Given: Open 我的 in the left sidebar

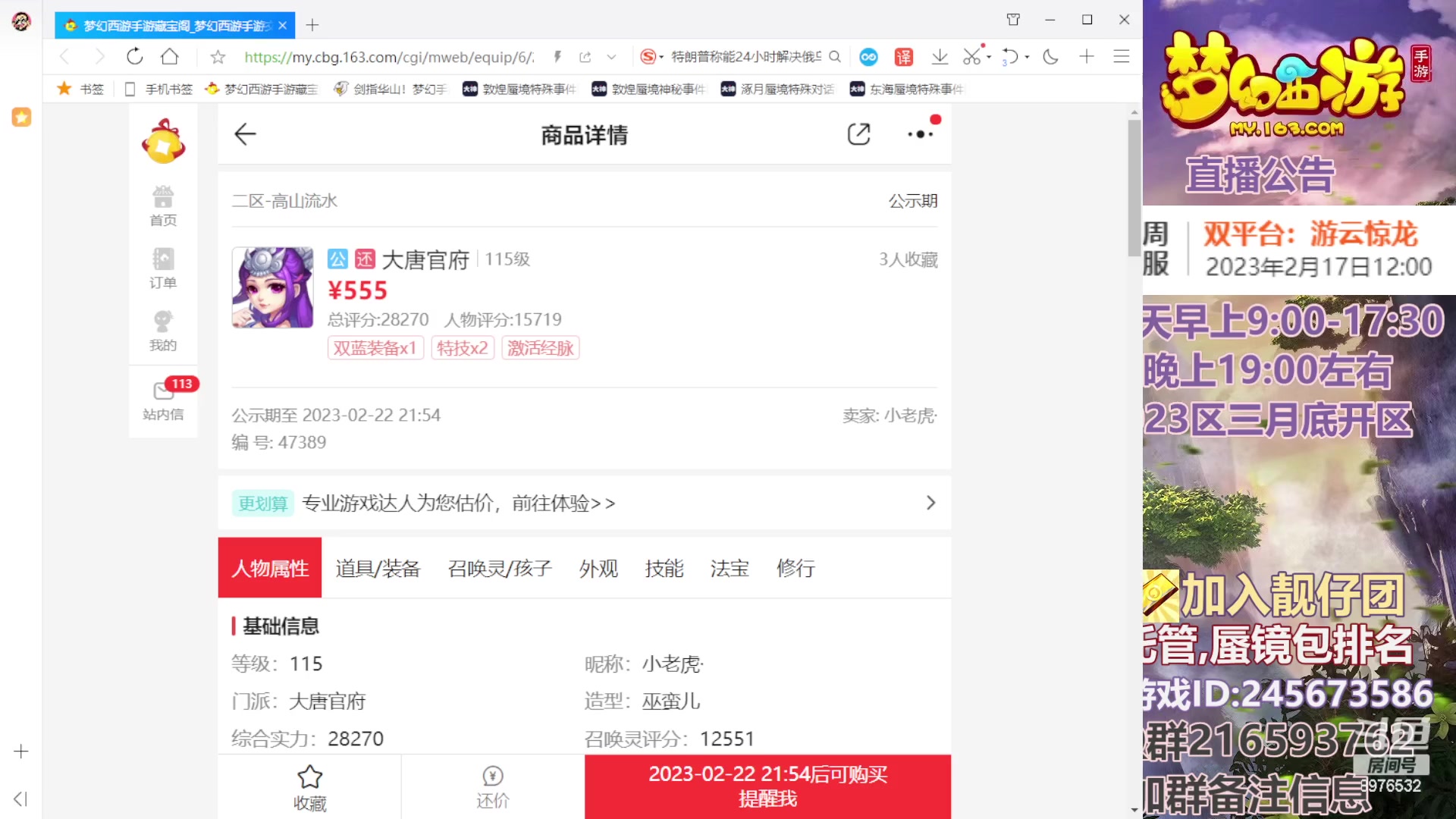Looking at the screenshot, I should [163, 331].
